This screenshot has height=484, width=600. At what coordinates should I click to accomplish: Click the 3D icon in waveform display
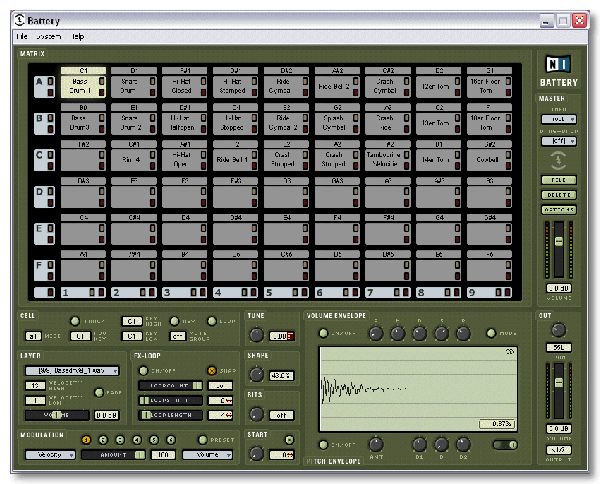click(x=510, y=351)
